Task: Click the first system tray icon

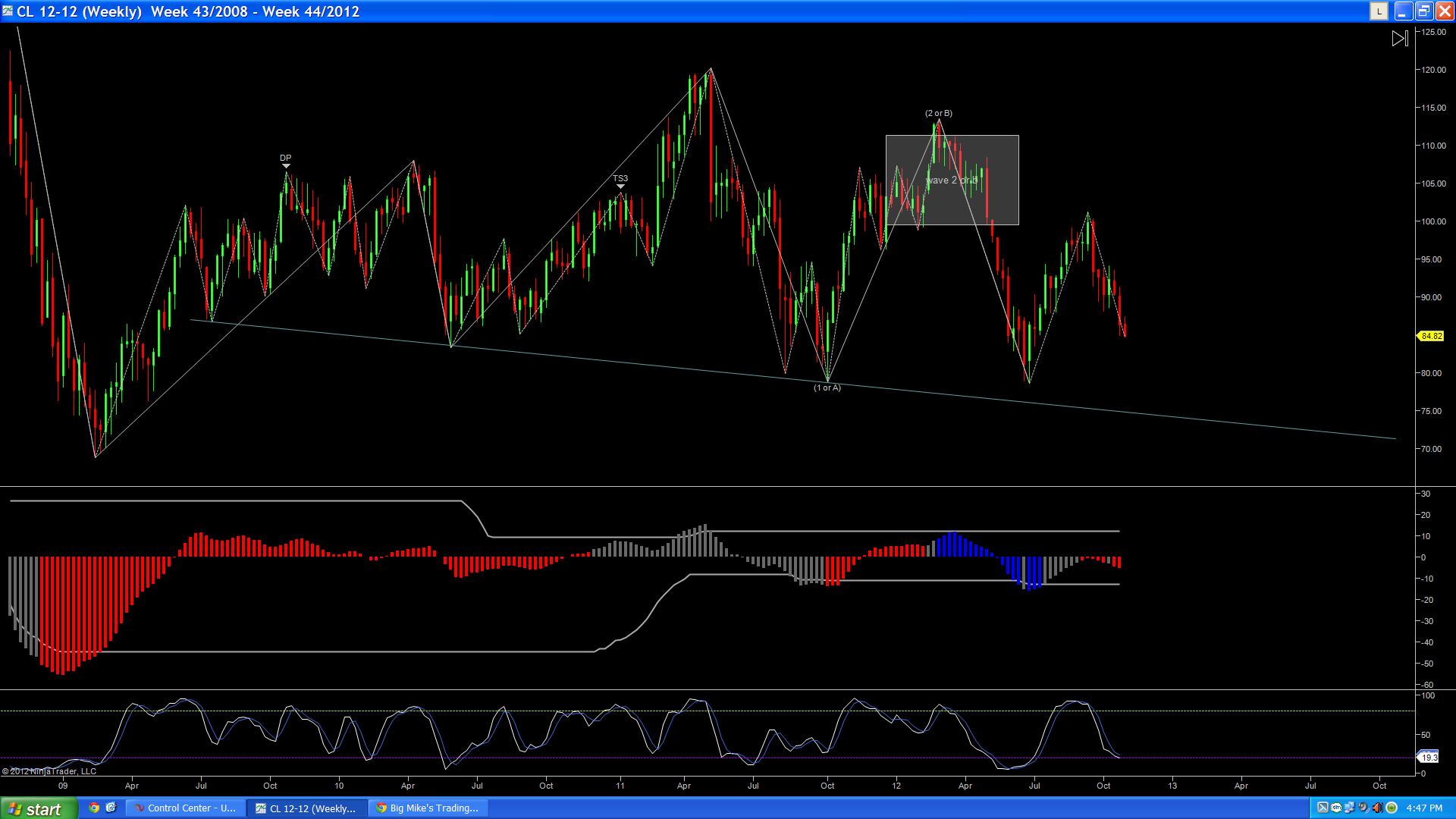Action: point(1323,808)
